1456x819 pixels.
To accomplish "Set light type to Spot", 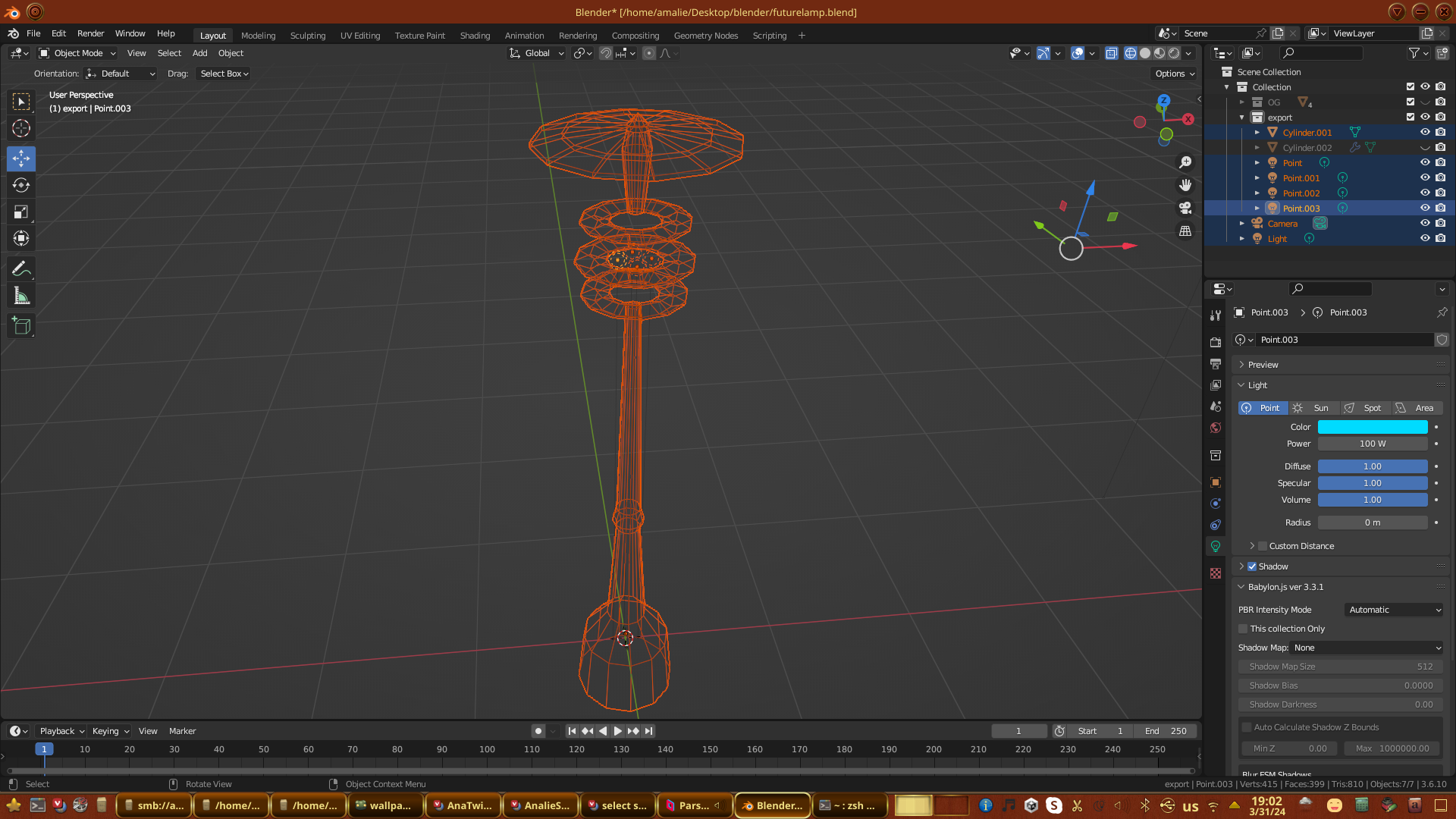I will tap(1365, 408).
